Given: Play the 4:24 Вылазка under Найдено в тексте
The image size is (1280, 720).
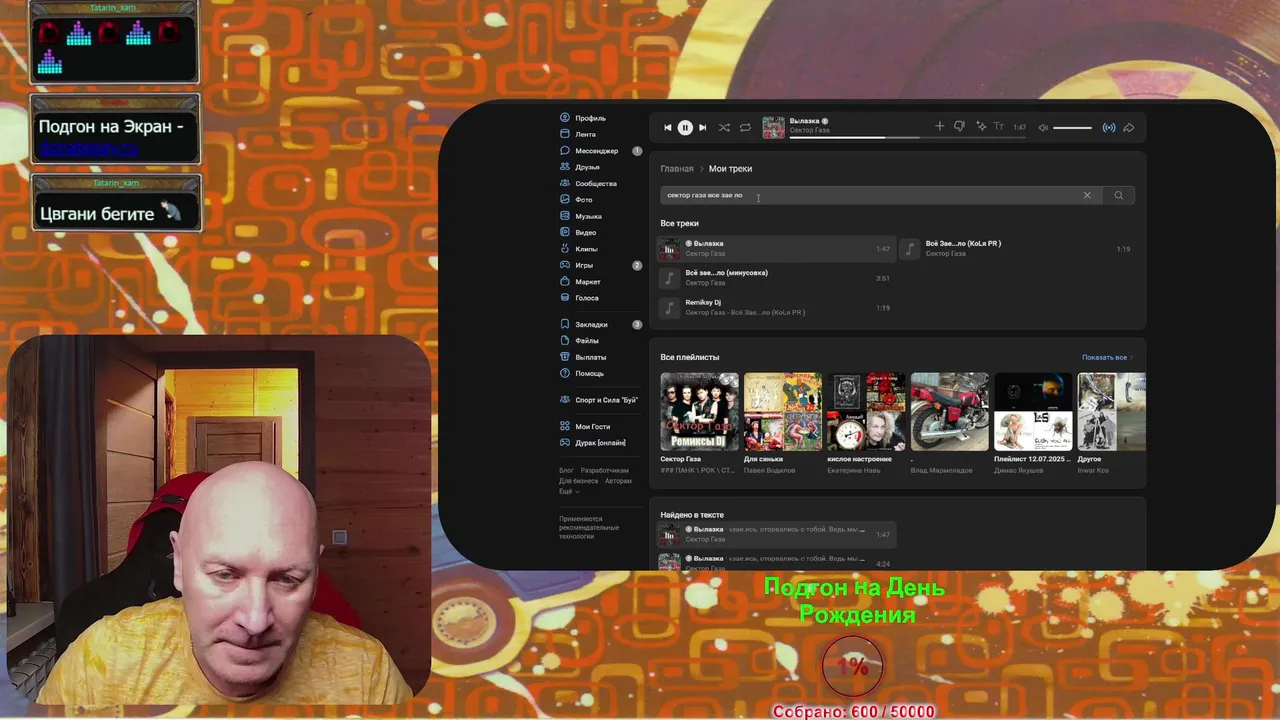Looking at the screenshot, I should tap(775, 563).
